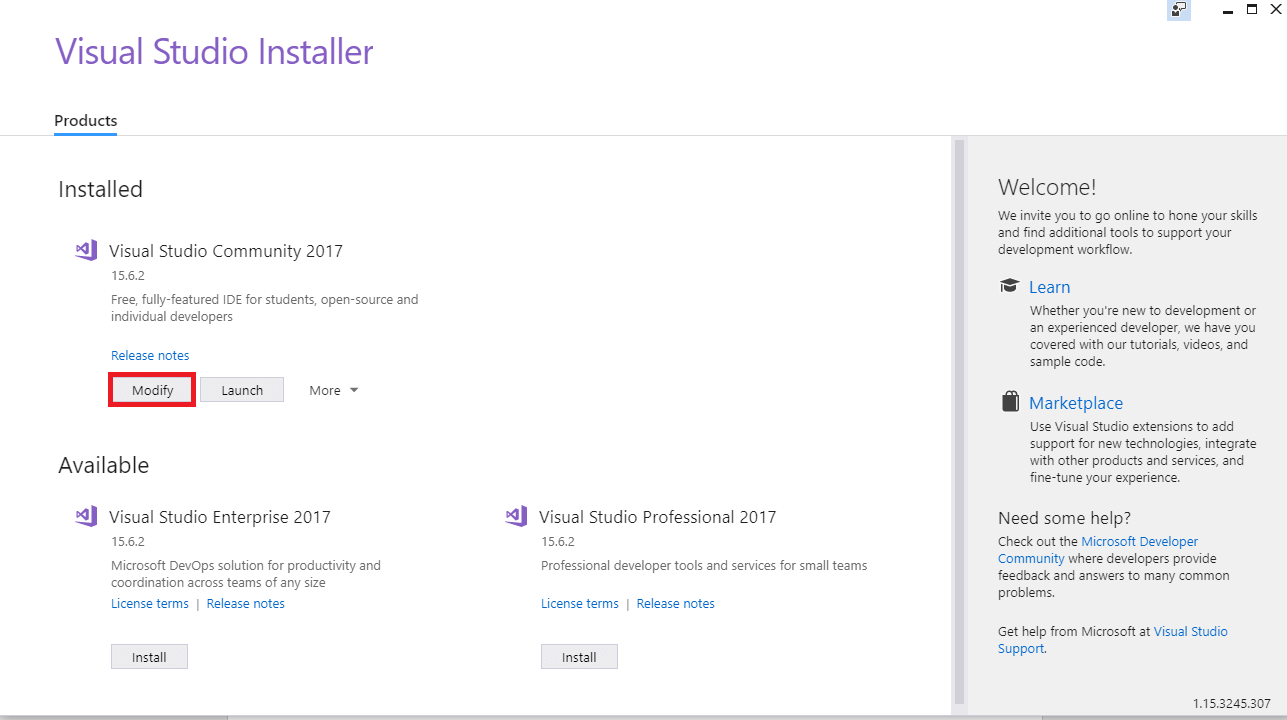Click Modify for Visual Studio Community 2017
The image size is (1287, 720).
[x=152, y=390]
